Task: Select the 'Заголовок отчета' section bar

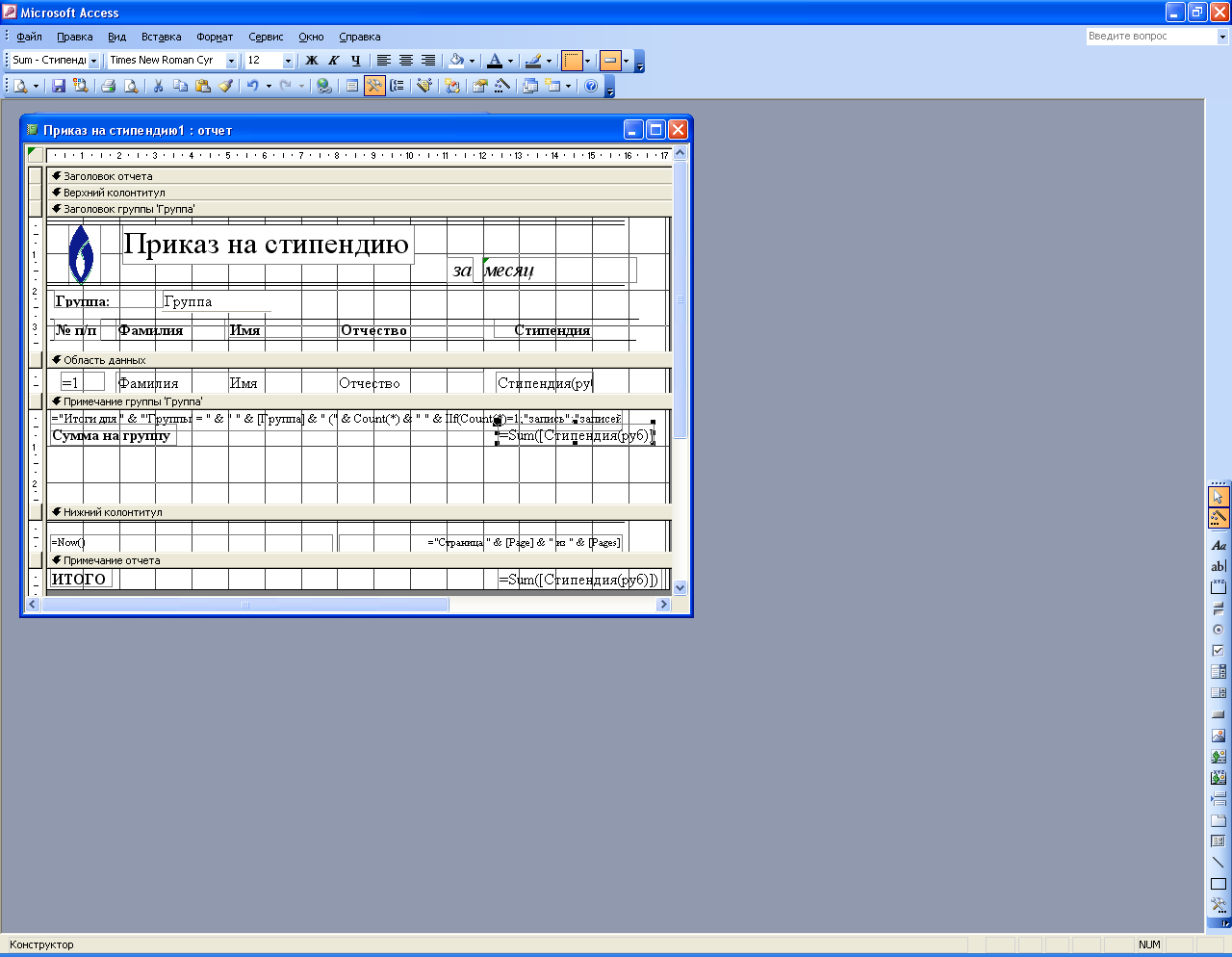Action: click(x=360, y=176)
